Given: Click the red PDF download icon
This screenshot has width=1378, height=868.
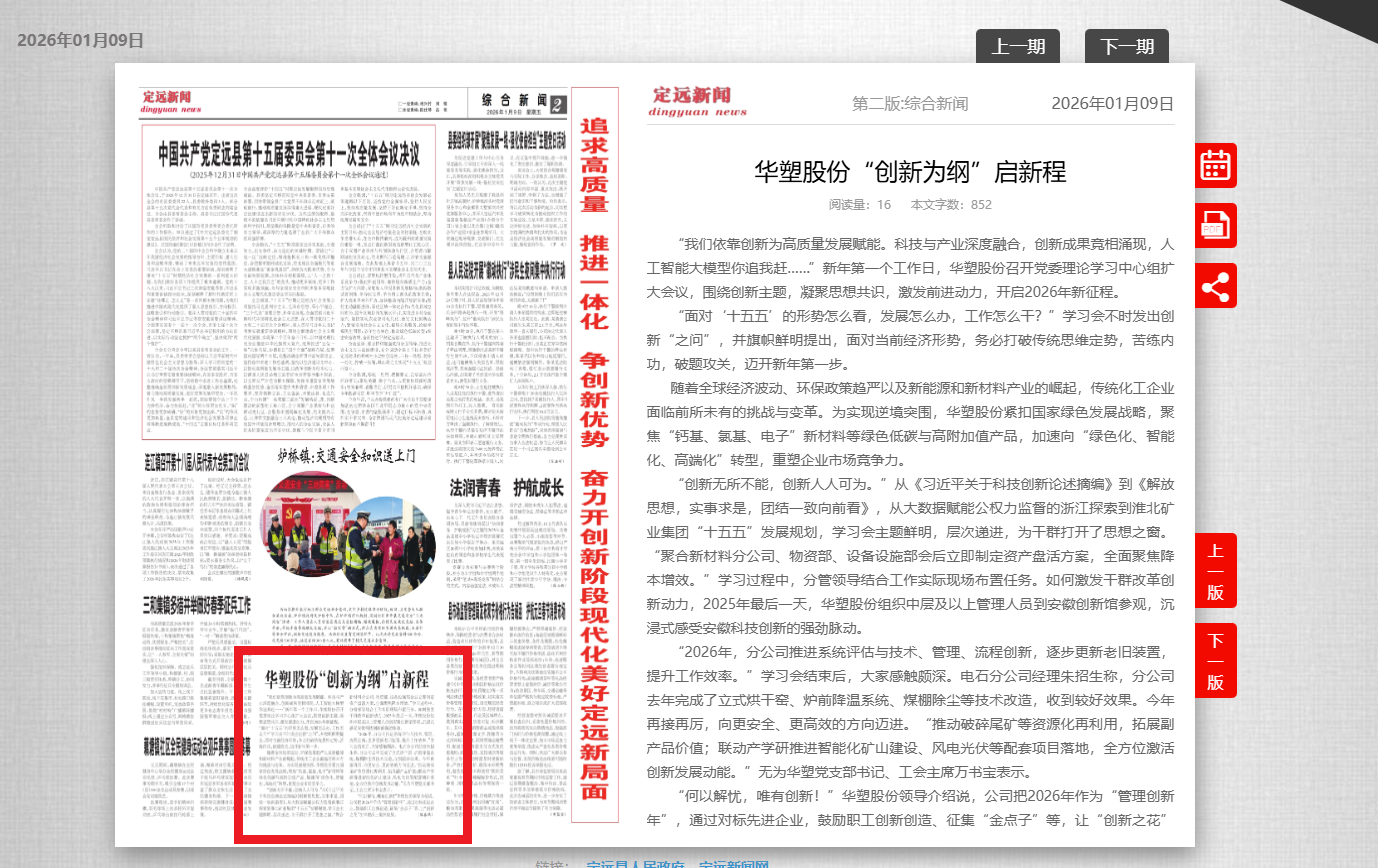Looking at the screenshot, I should point(1215,225).
